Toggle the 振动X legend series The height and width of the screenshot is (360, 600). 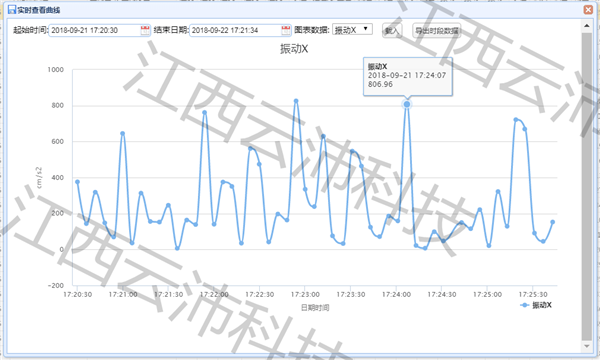pos(536,305)
